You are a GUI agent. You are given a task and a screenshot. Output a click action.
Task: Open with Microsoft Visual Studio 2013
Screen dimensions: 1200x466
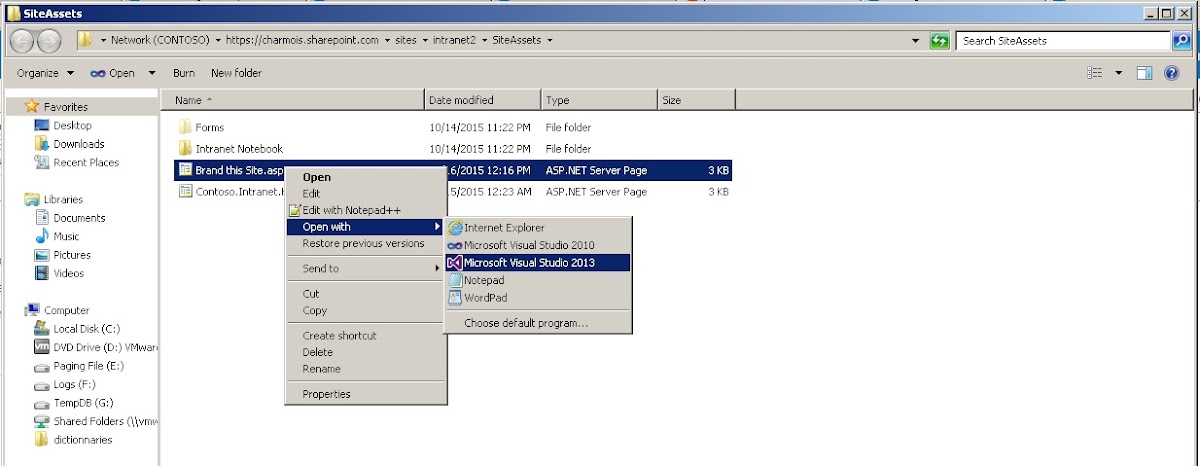(538, 263)
